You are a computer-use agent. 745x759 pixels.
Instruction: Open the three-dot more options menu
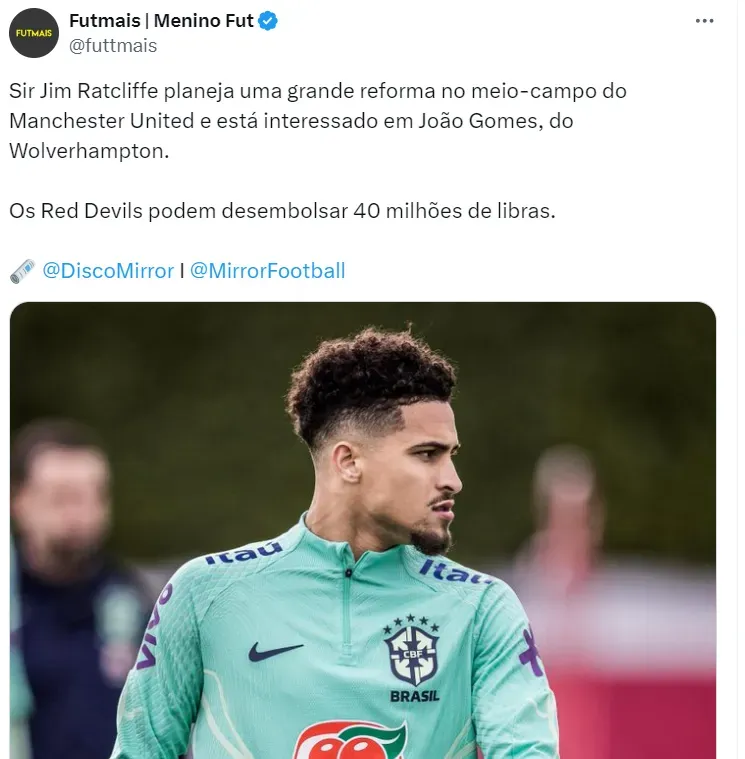coord(704,21)
